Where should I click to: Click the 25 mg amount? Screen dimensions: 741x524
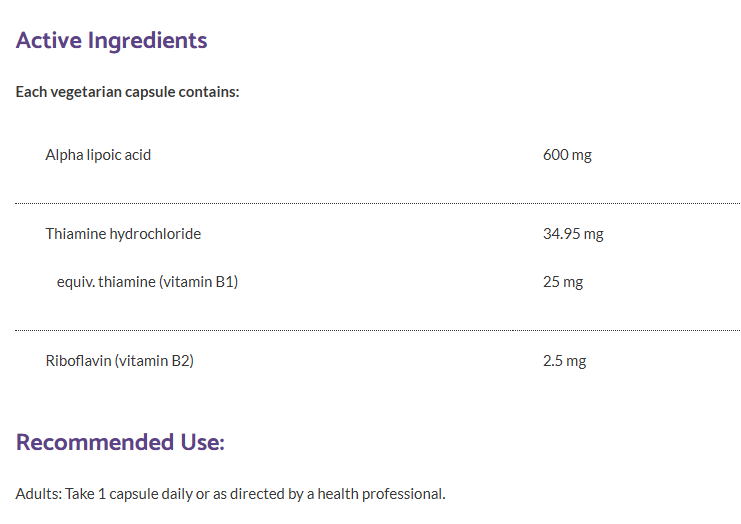click(562, 282)
